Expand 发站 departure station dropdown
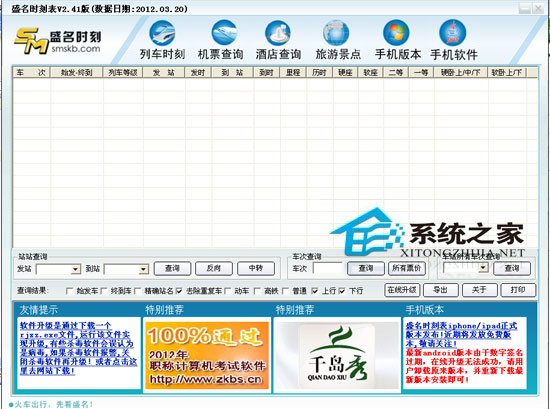The width and height of the screenshot is (550, 409). coord(76,269)
